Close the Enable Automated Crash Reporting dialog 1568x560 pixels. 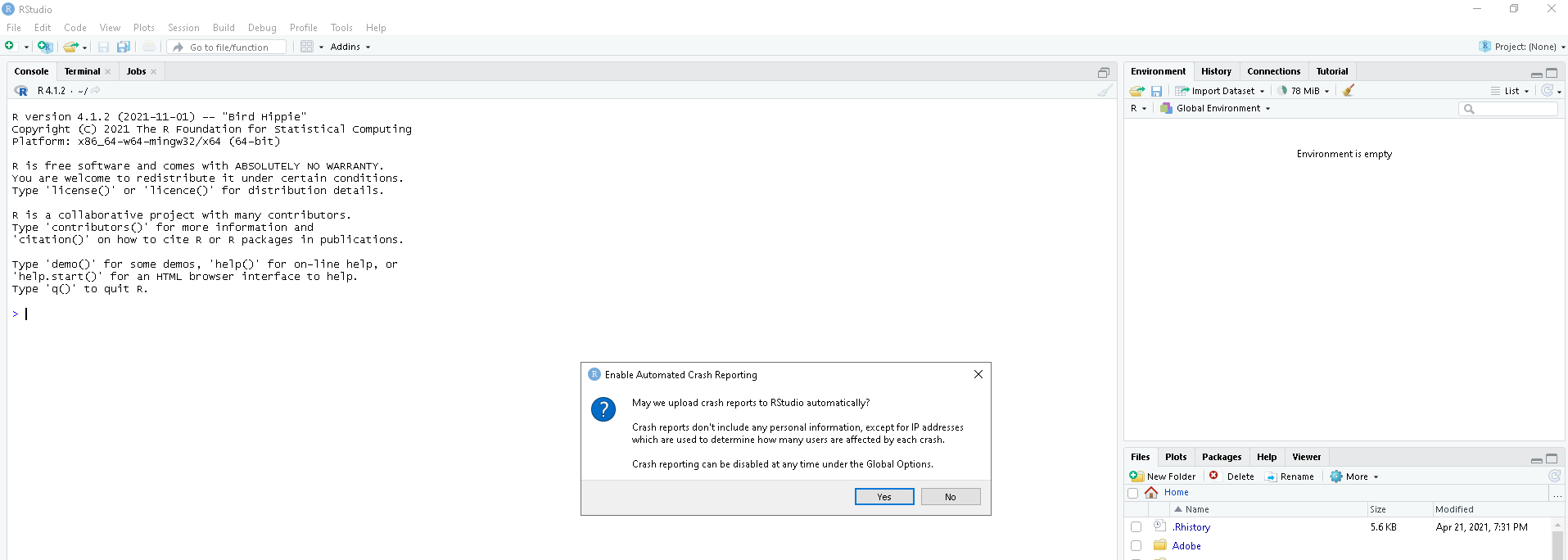click(978, 374)
